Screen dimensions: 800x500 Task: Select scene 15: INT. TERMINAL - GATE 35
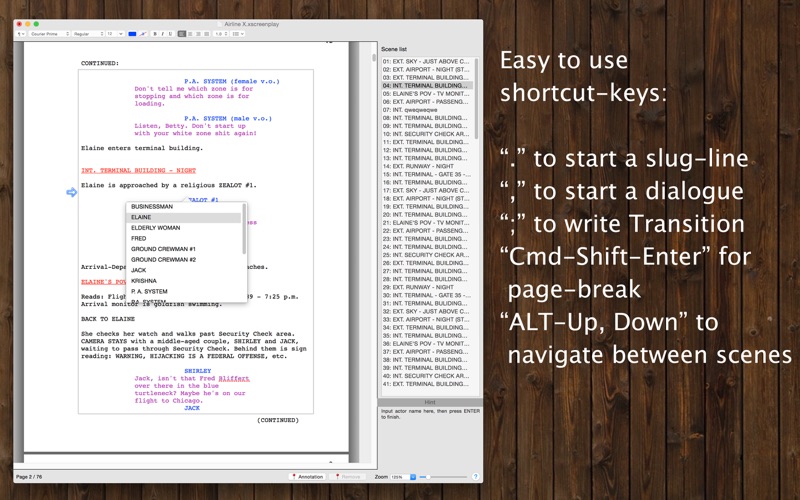(x=426, y=174)
